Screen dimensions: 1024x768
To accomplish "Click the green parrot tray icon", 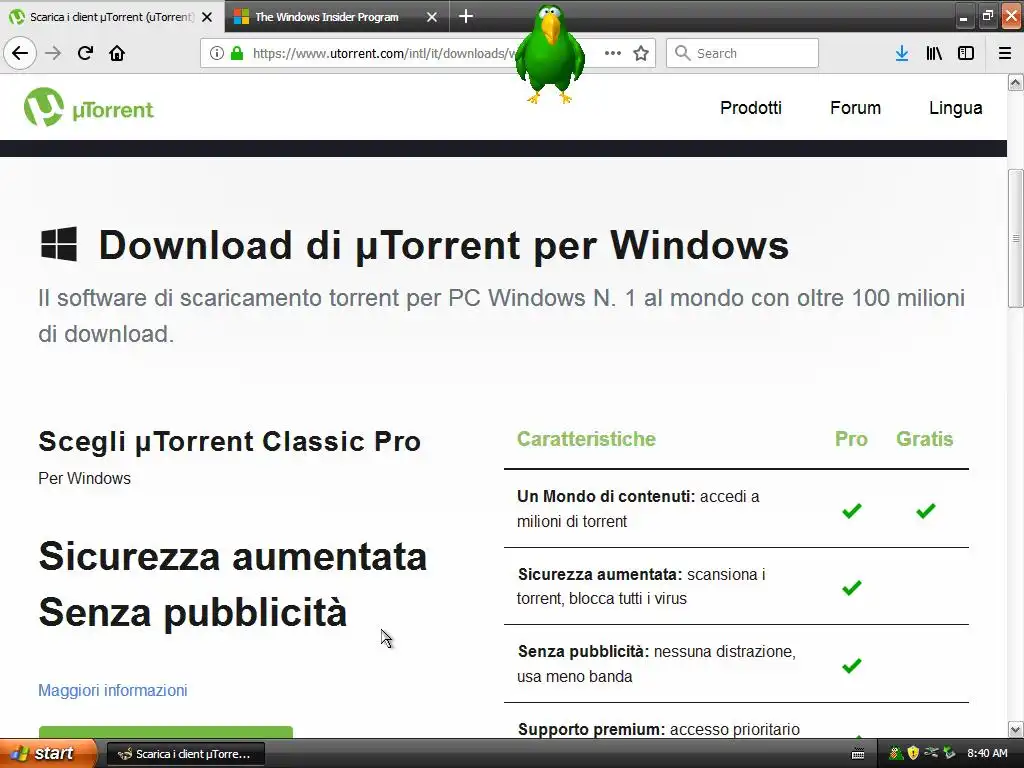I will (896, 754).
